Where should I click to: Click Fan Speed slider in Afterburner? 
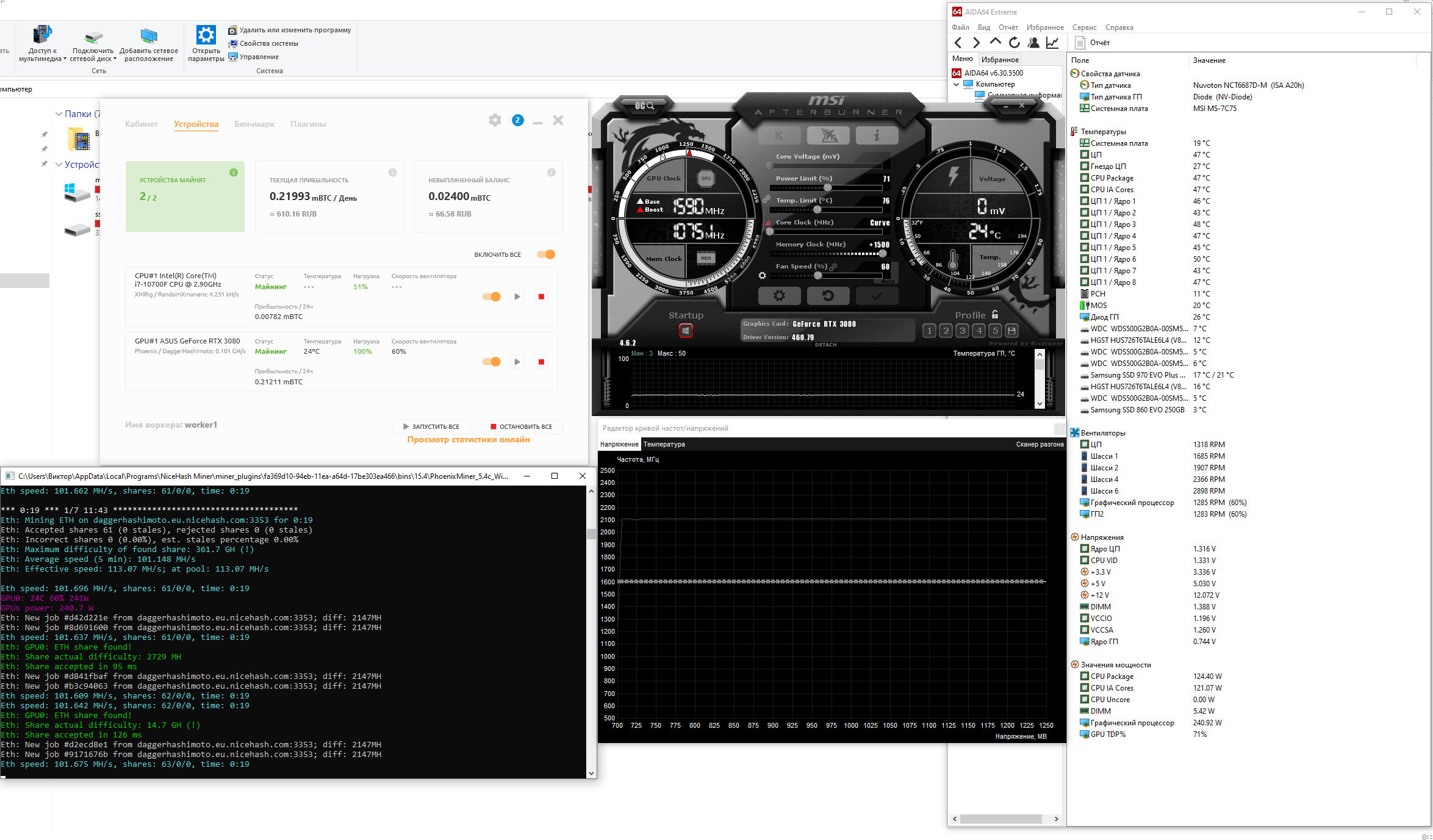click(827, 276)
